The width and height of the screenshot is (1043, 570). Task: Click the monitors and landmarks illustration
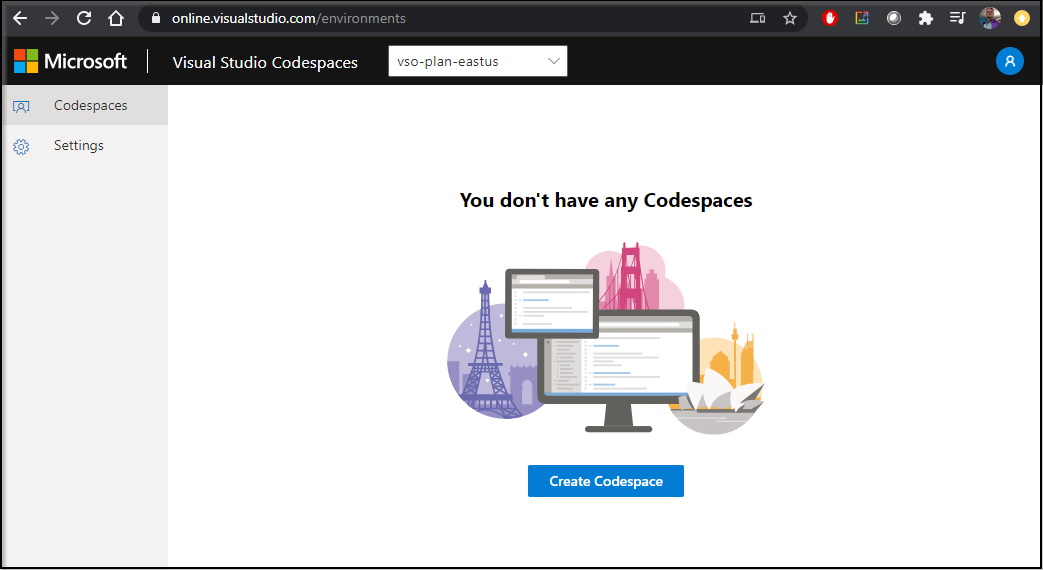(x=605, y=338)
